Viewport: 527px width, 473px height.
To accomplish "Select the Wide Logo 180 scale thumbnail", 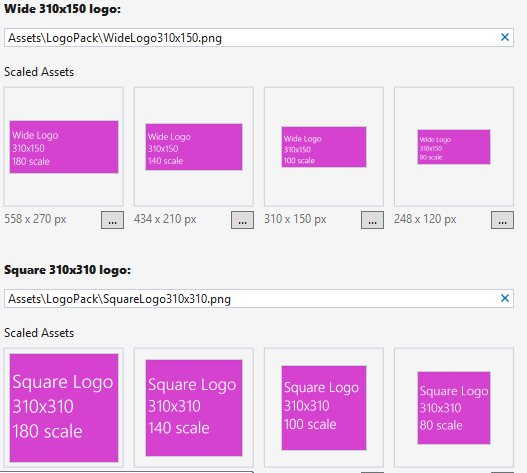I will [64, 147].
